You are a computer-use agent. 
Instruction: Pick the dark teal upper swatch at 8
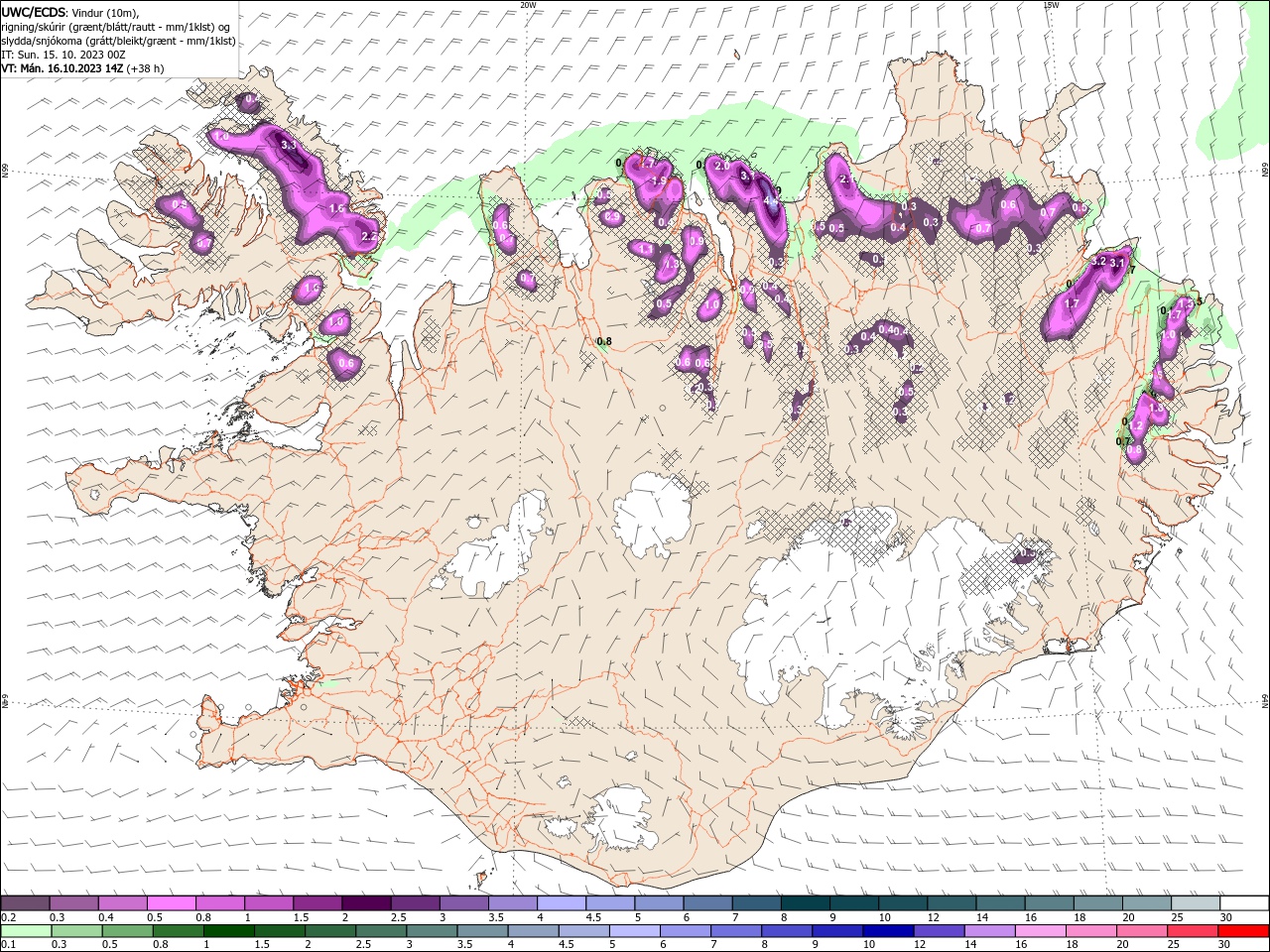pos(805,903)
